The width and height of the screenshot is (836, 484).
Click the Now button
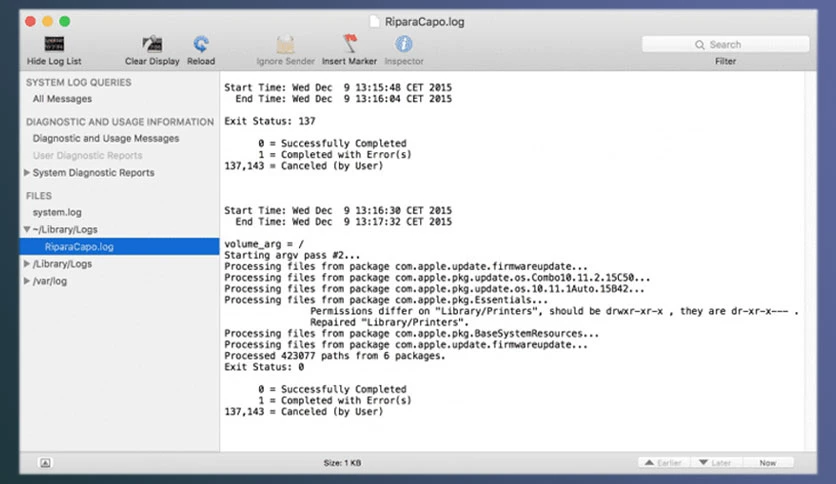click(768, 463)
